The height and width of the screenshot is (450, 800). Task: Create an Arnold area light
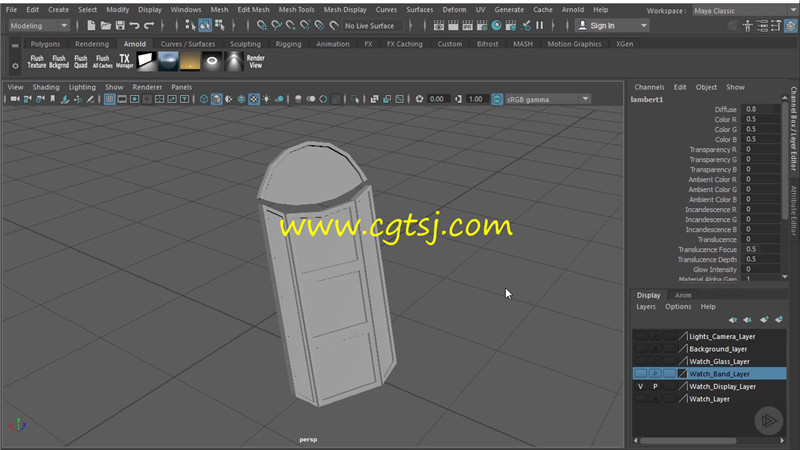click(x=146, y=61)
